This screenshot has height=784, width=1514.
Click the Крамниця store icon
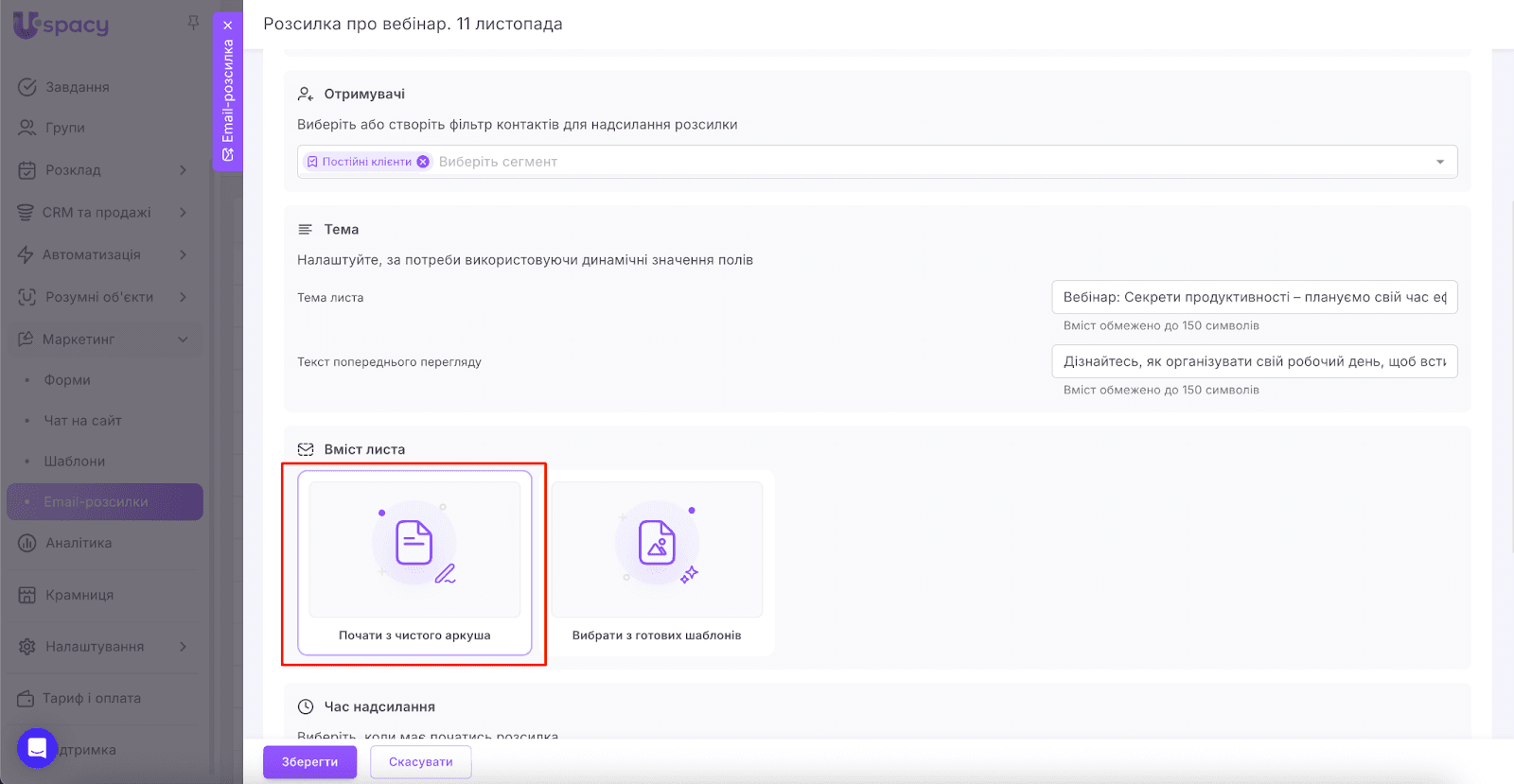point(27,595)
